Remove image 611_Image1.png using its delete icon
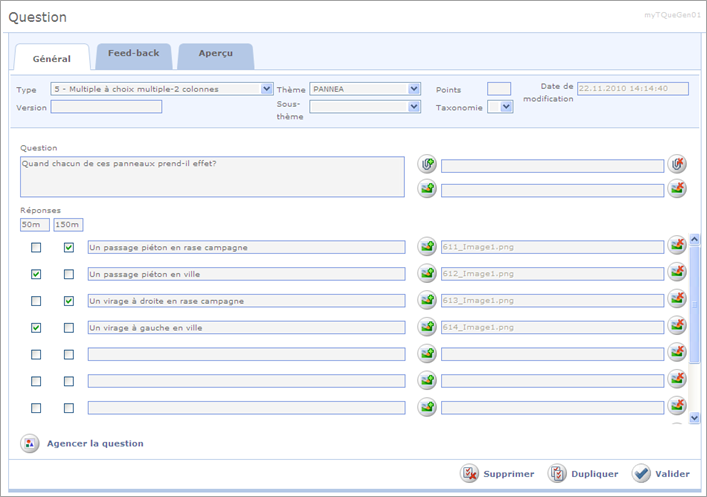707x497 pixels. 678,246
